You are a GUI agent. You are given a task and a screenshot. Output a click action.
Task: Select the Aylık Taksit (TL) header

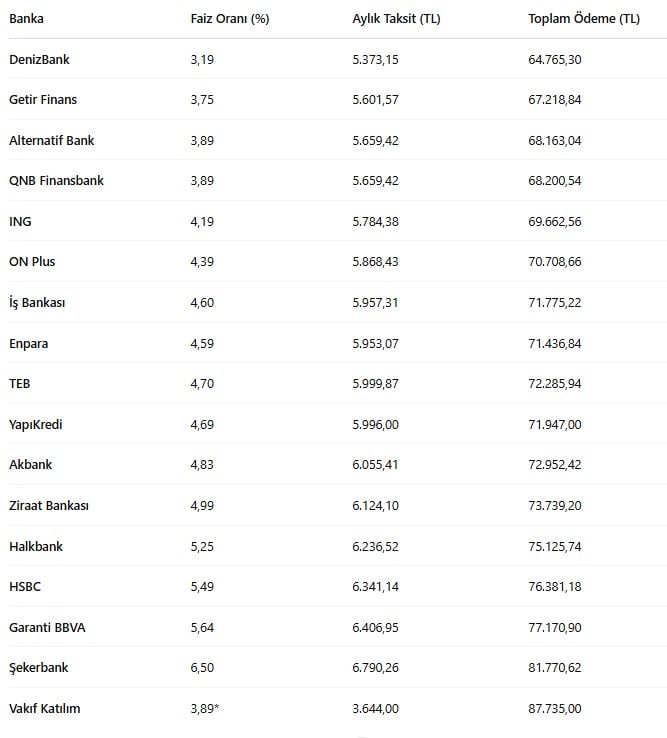click(x=396, y=19)
